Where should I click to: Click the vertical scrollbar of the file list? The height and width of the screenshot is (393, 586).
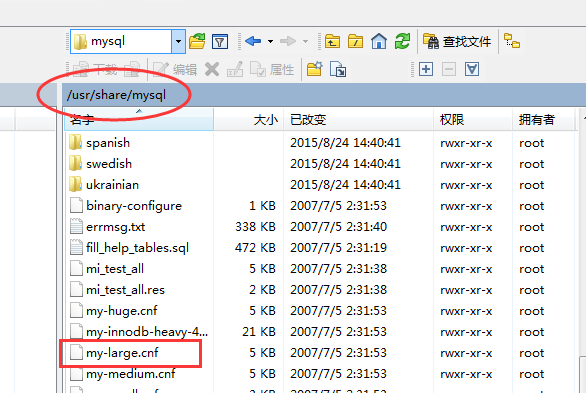tap(582, 250)
